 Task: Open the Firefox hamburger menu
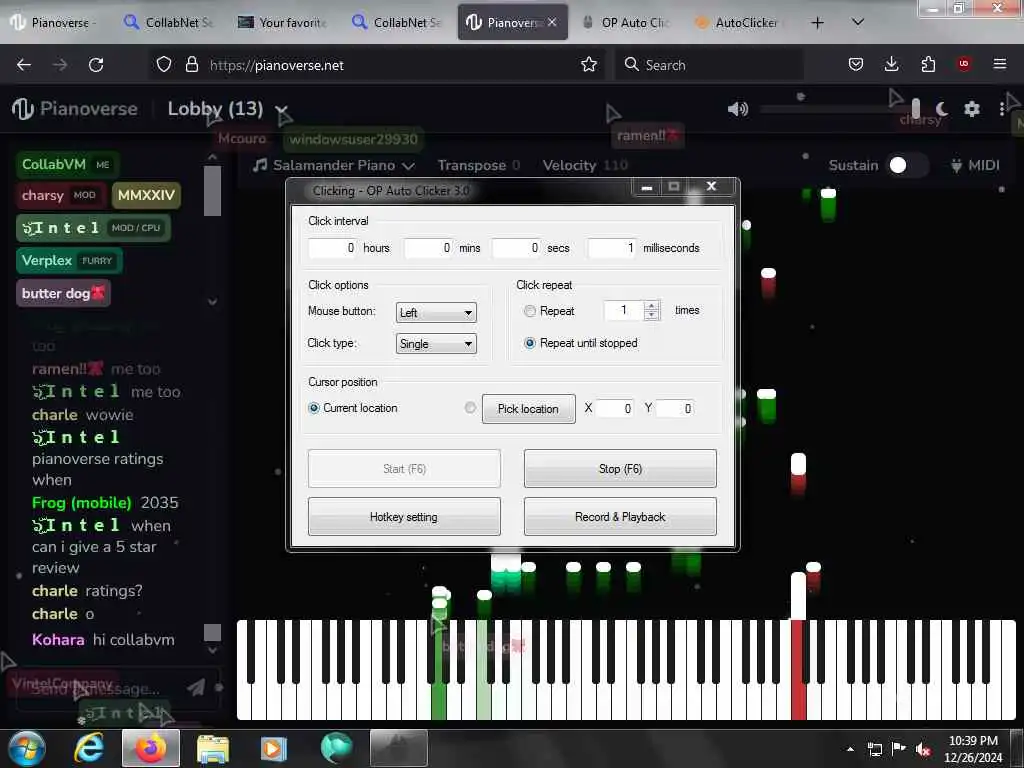point(999,64)
